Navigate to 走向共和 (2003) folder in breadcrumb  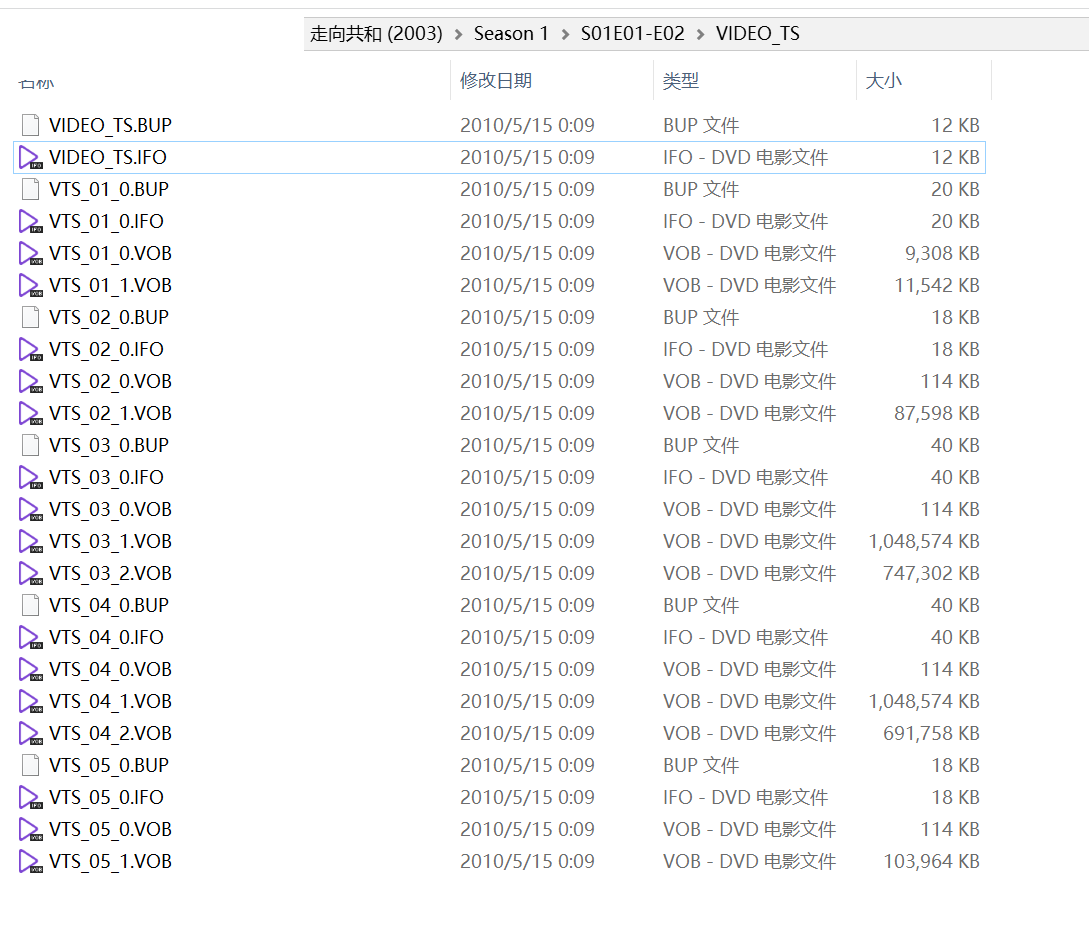376,33
